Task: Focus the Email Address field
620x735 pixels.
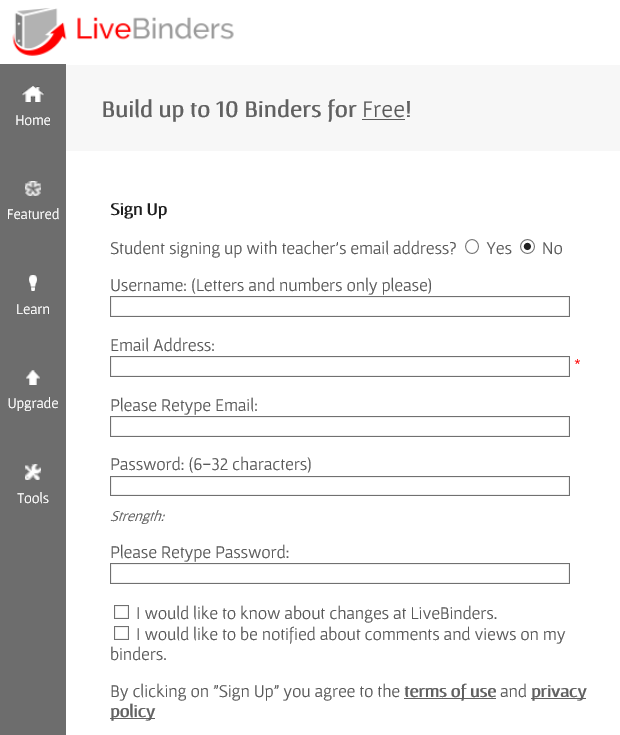Action: click(x=339, y=367)
